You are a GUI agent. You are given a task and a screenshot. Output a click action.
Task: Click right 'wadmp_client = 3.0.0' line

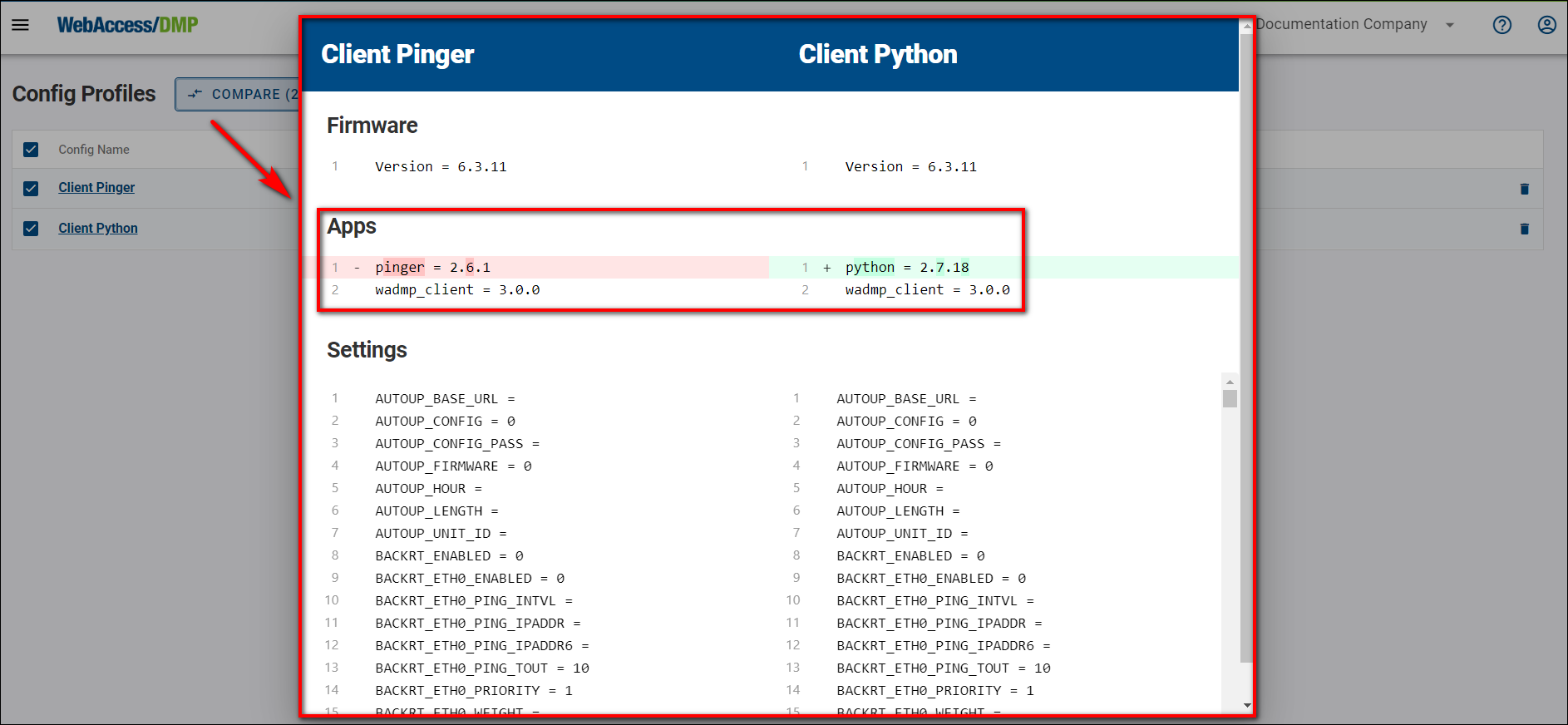pos(928,289)
